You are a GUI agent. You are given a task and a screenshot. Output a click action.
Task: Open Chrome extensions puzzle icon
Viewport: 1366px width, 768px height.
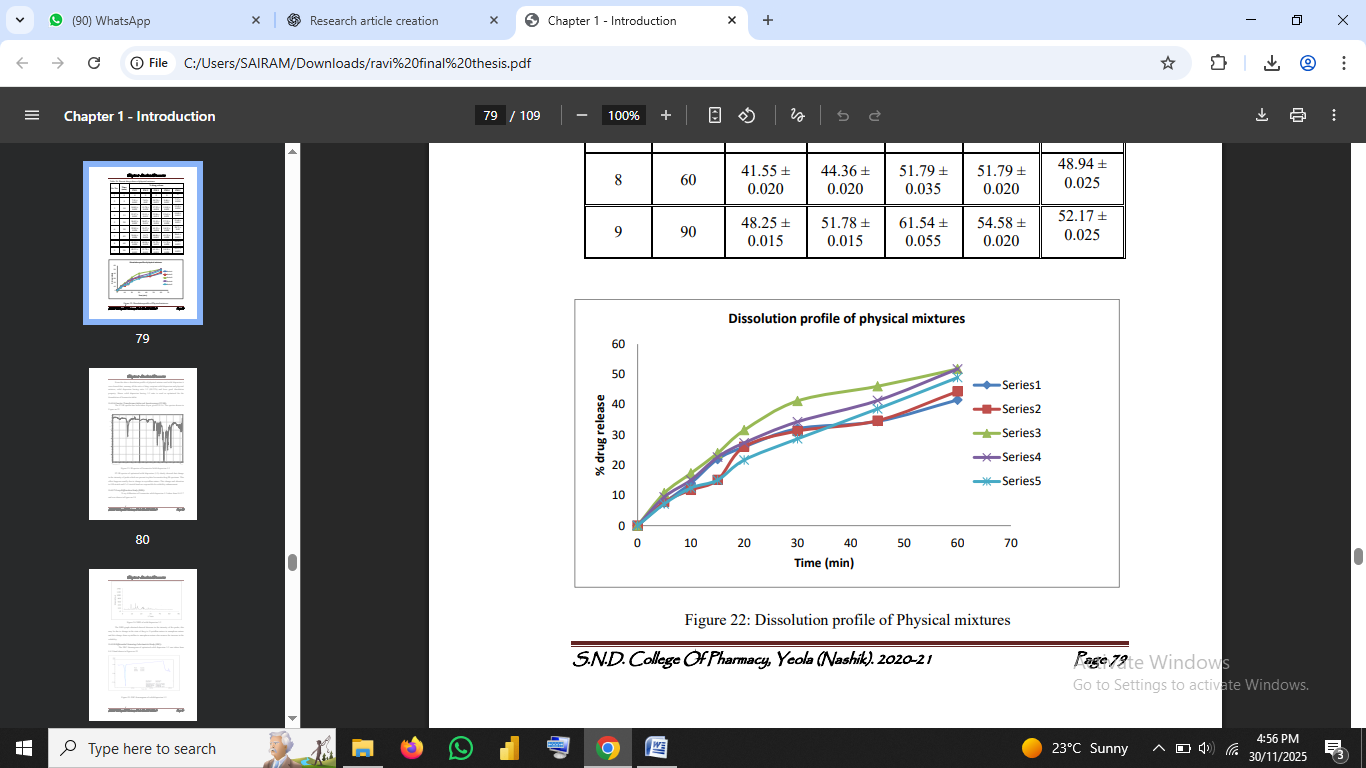click(x=1218, y=63)
